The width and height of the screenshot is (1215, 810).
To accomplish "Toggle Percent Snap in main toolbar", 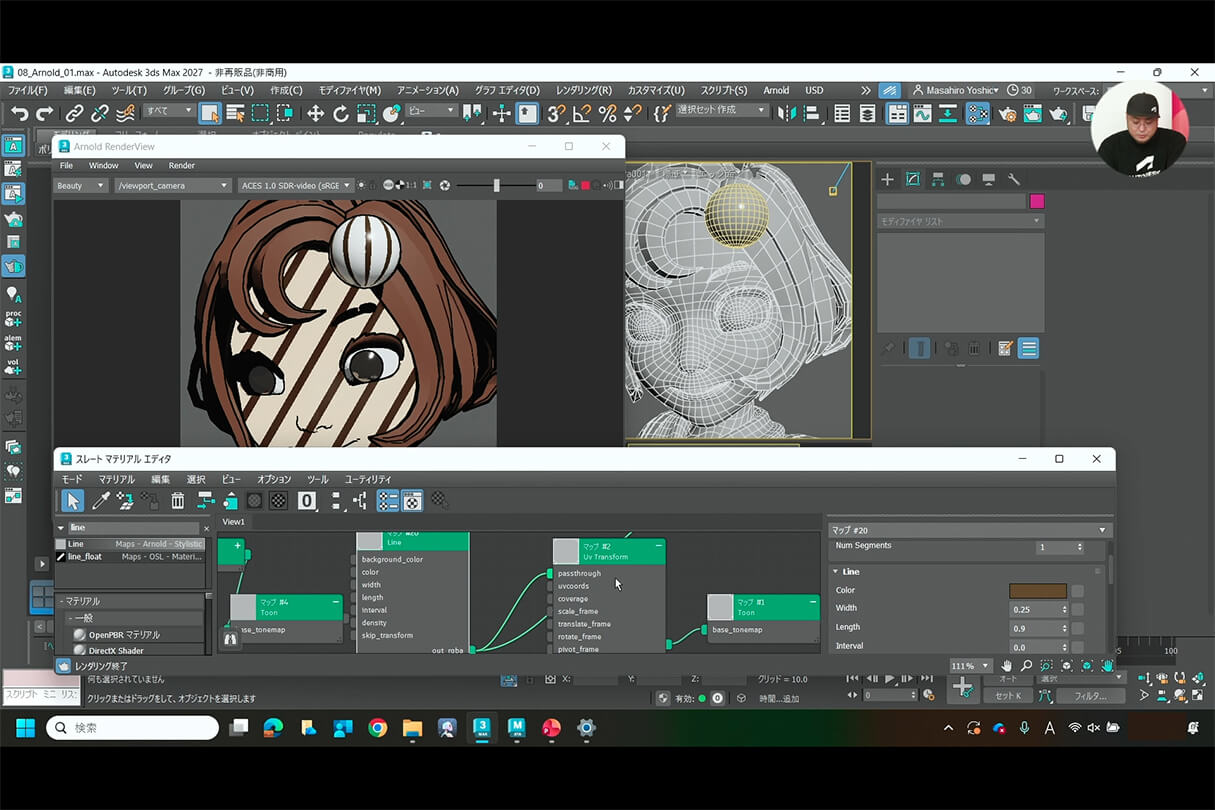I will [607, 114].
